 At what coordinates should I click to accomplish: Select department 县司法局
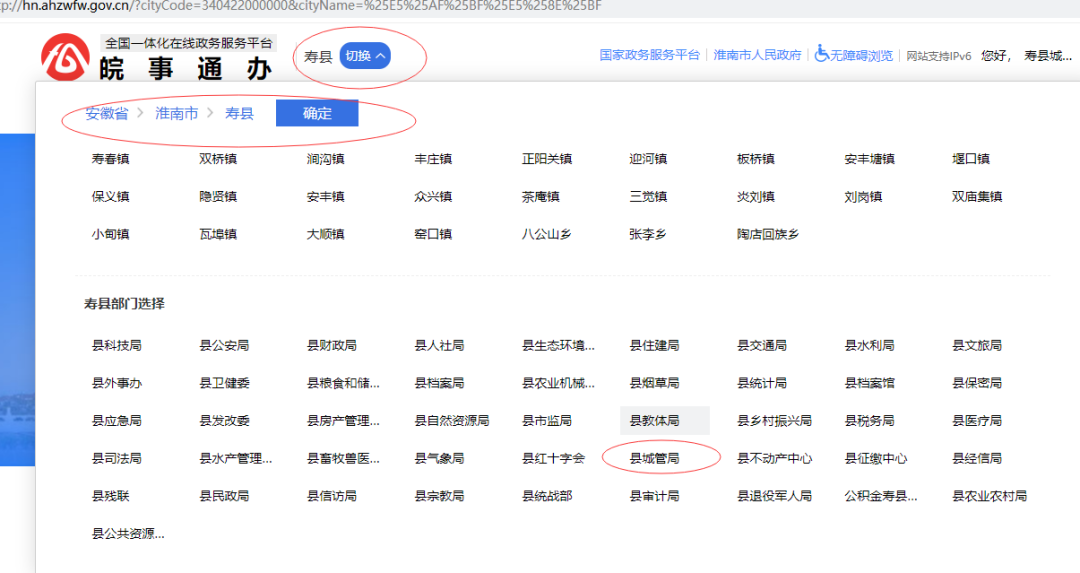click(116, 459)
